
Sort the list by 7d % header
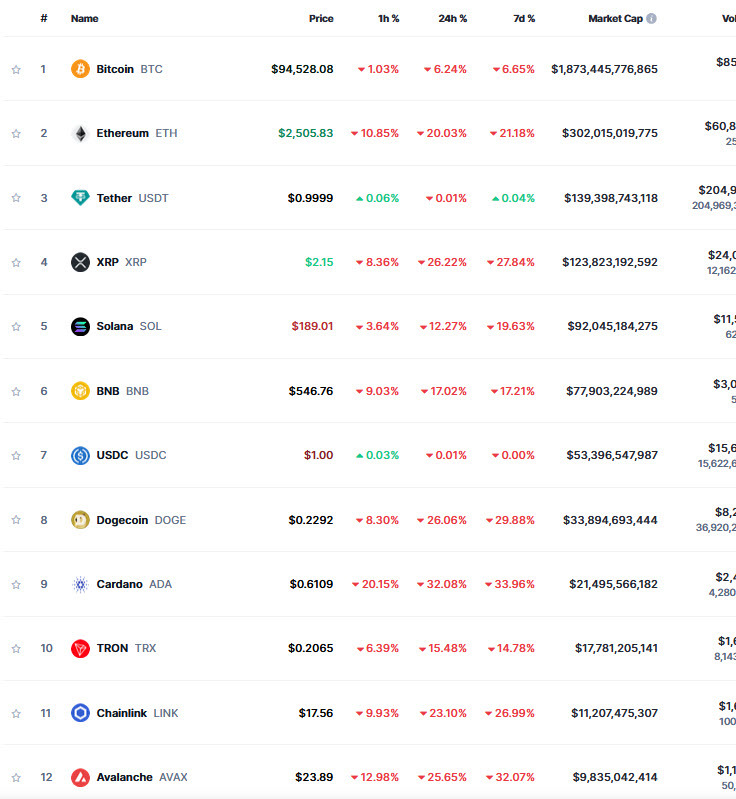(523, 18)
